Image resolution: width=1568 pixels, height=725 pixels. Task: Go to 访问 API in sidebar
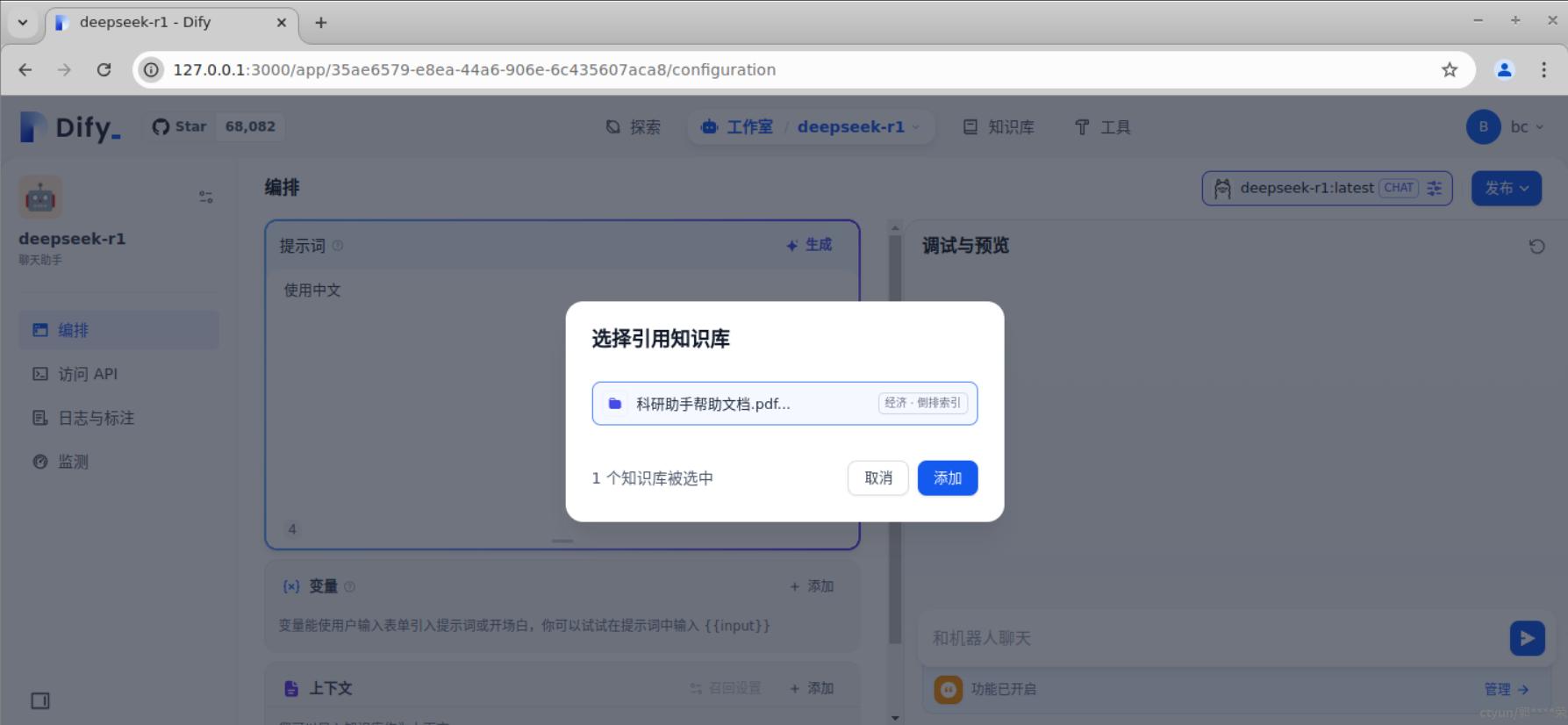pyautogui.click(x=88, y=374)
